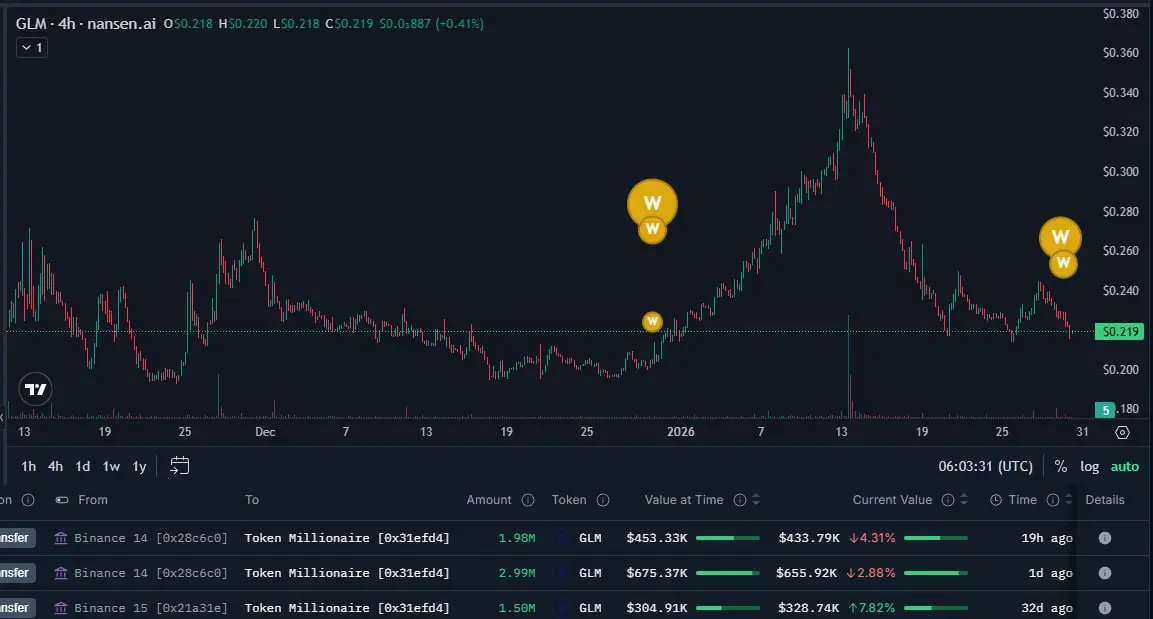
Task: Open details for the 19h ago transfer
Action: click(x=1104, y=538)
